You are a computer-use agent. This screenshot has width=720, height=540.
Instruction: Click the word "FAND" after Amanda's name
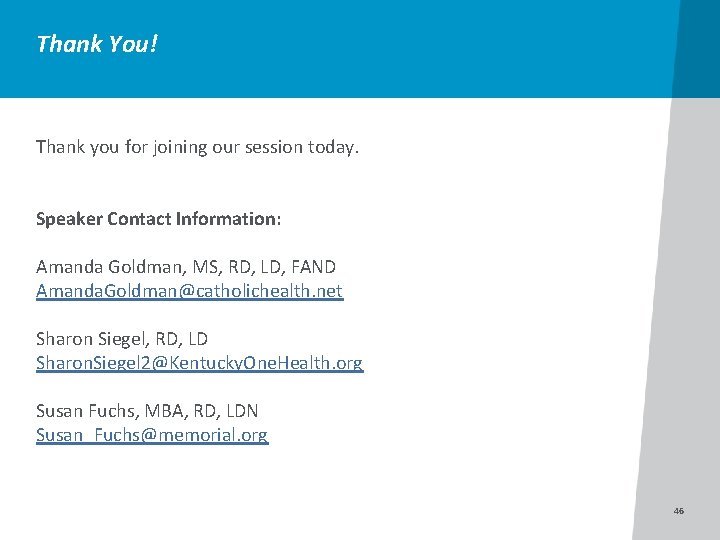tap(314, 267)
